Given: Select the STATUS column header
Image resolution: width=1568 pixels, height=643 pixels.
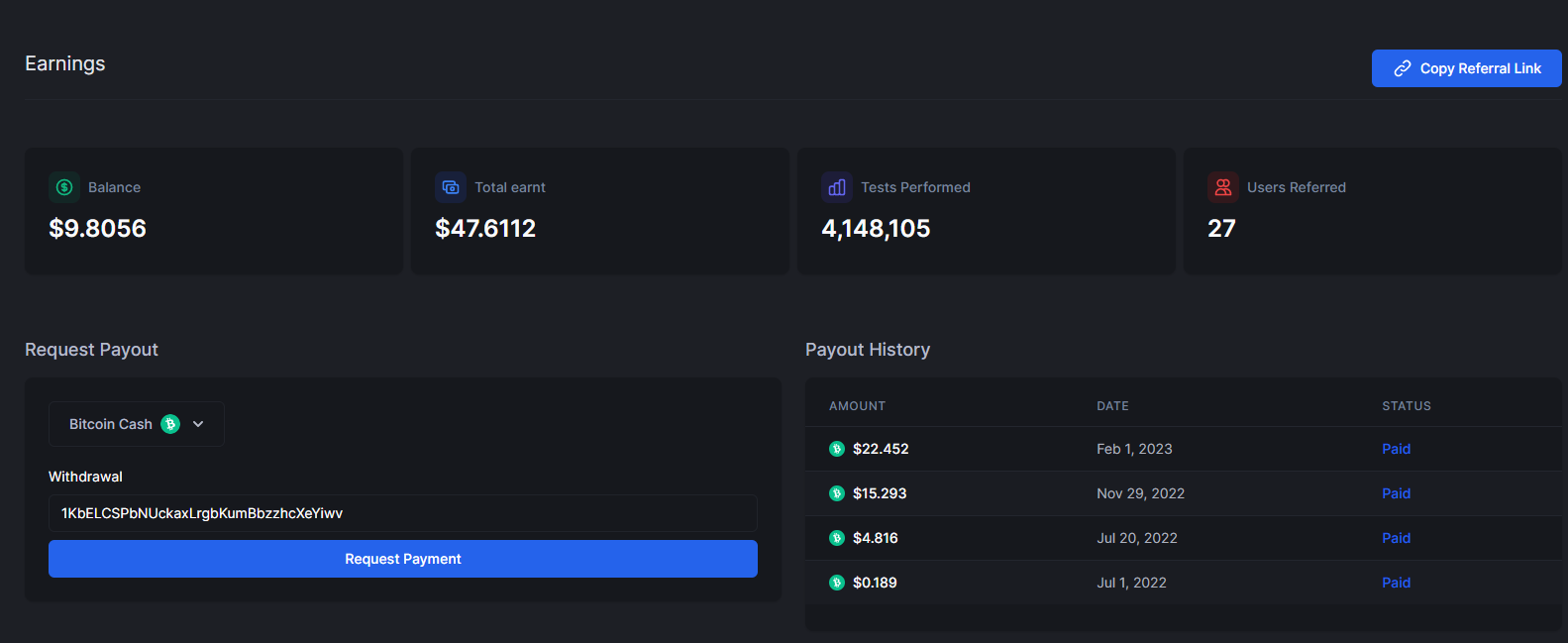Looking at the screenshot, I should 1406,406.
